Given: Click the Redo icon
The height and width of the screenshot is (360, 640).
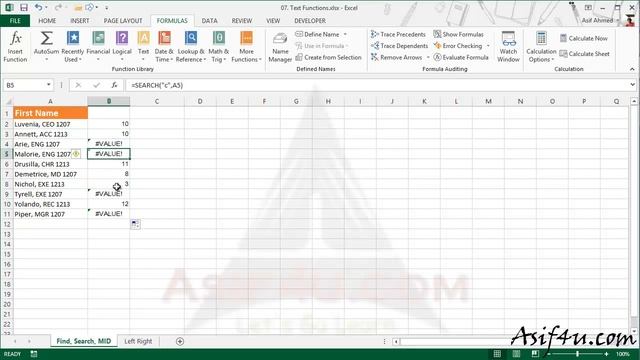Looking at the screenshot, I should pos(58,7).
